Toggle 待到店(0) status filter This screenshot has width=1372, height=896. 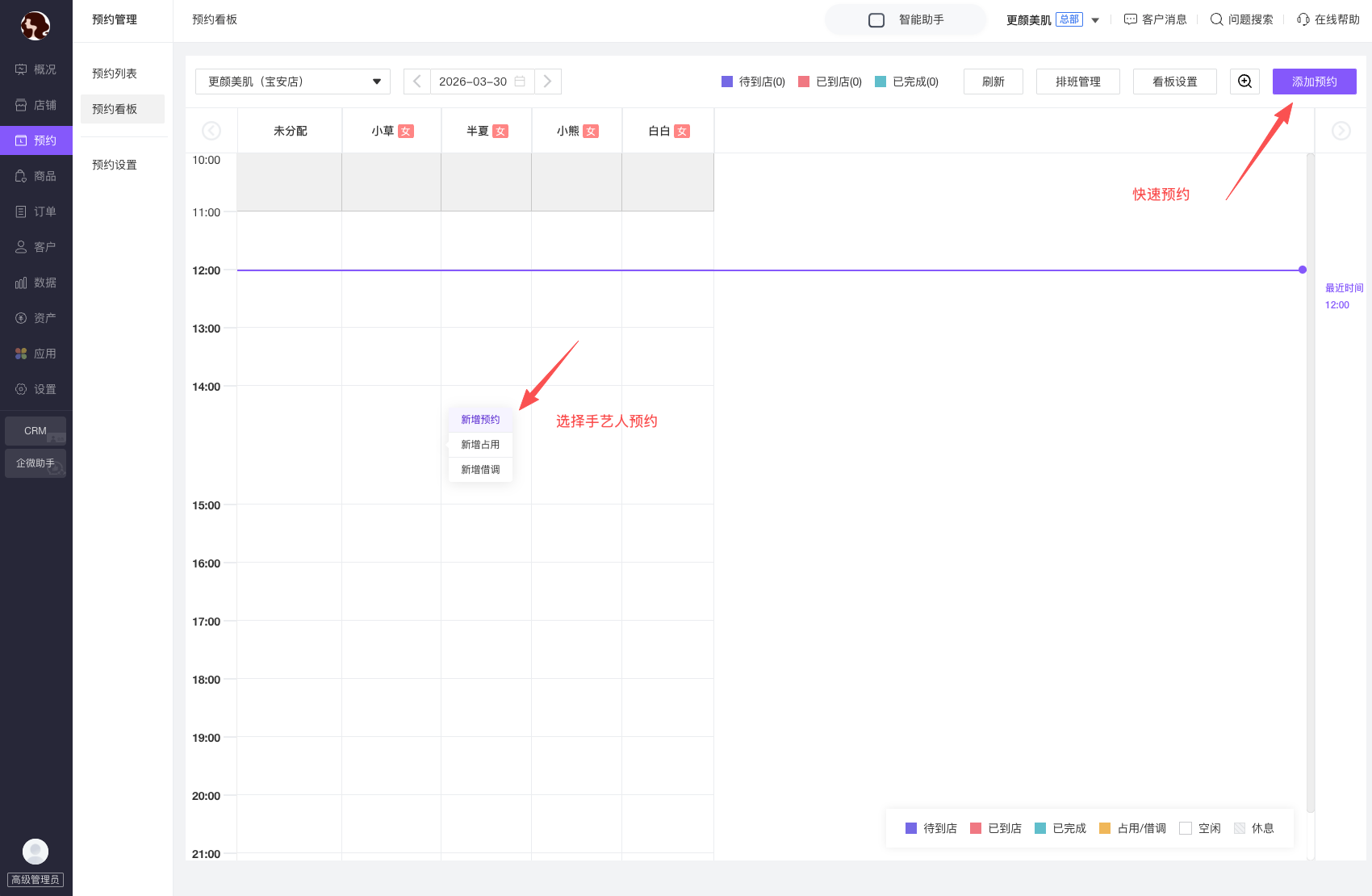point(753,82)
